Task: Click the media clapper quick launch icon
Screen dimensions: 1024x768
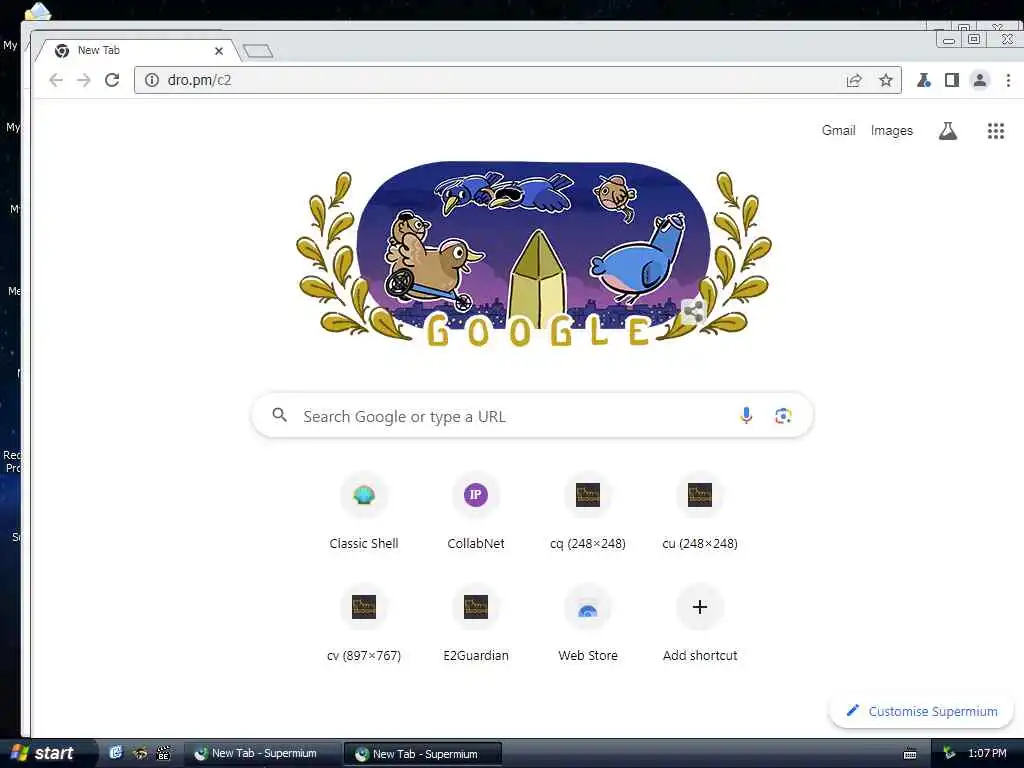Action: point(163,753)
